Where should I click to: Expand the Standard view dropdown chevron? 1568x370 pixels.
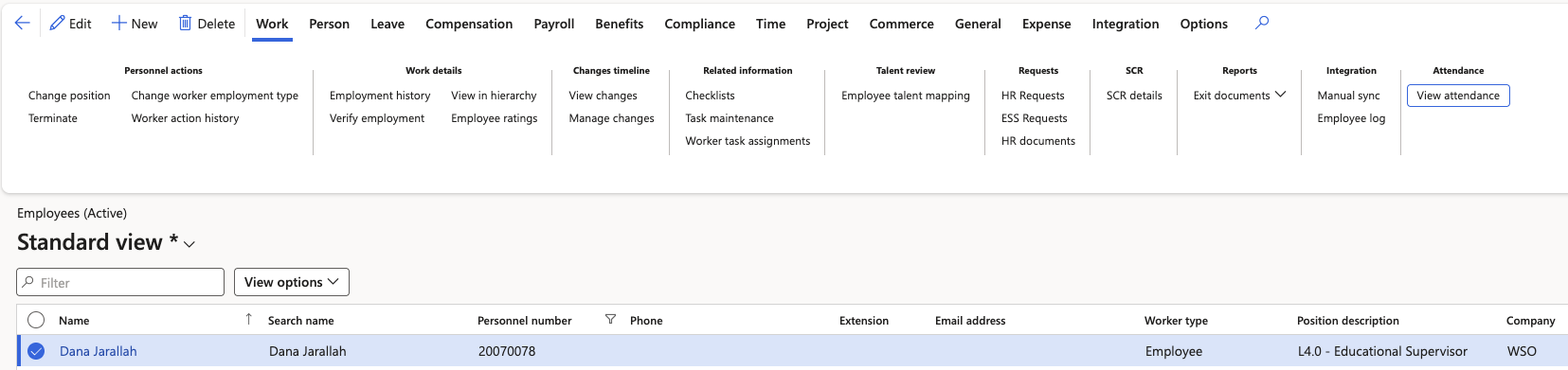coord(189,244)
